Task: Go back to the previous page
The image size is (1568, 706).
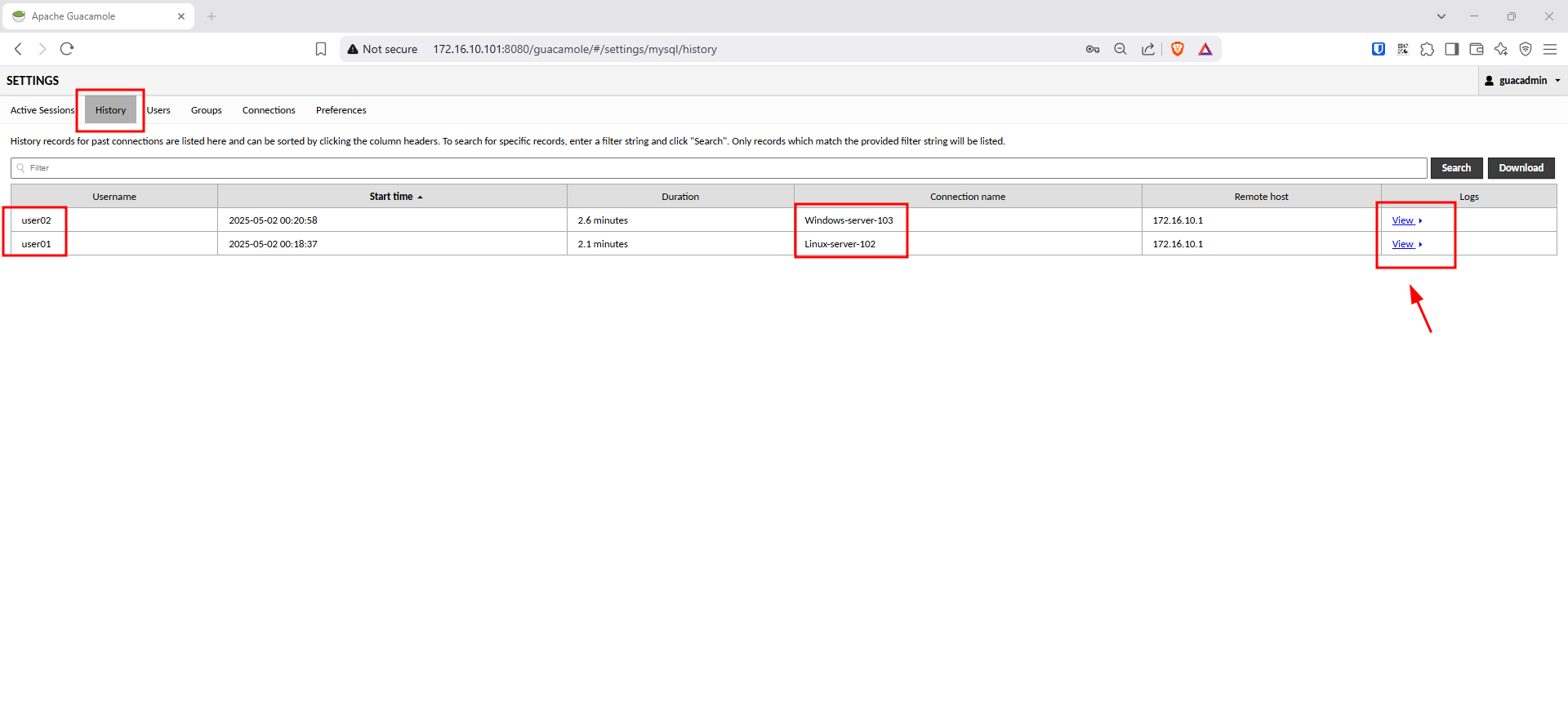Action: pyautogui.click(x=18, y=49)
